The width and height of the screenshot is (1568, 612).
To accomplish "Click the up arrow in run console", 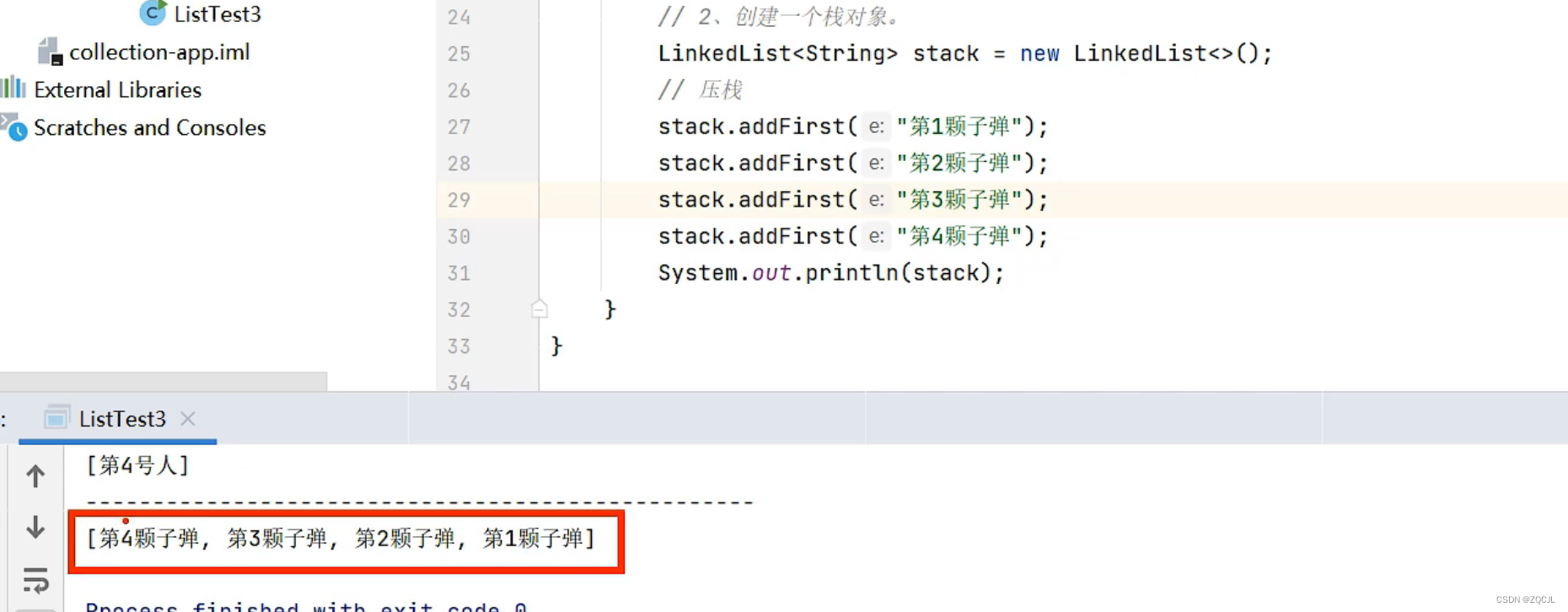I will pyautogui.click(x=35, y=476).
